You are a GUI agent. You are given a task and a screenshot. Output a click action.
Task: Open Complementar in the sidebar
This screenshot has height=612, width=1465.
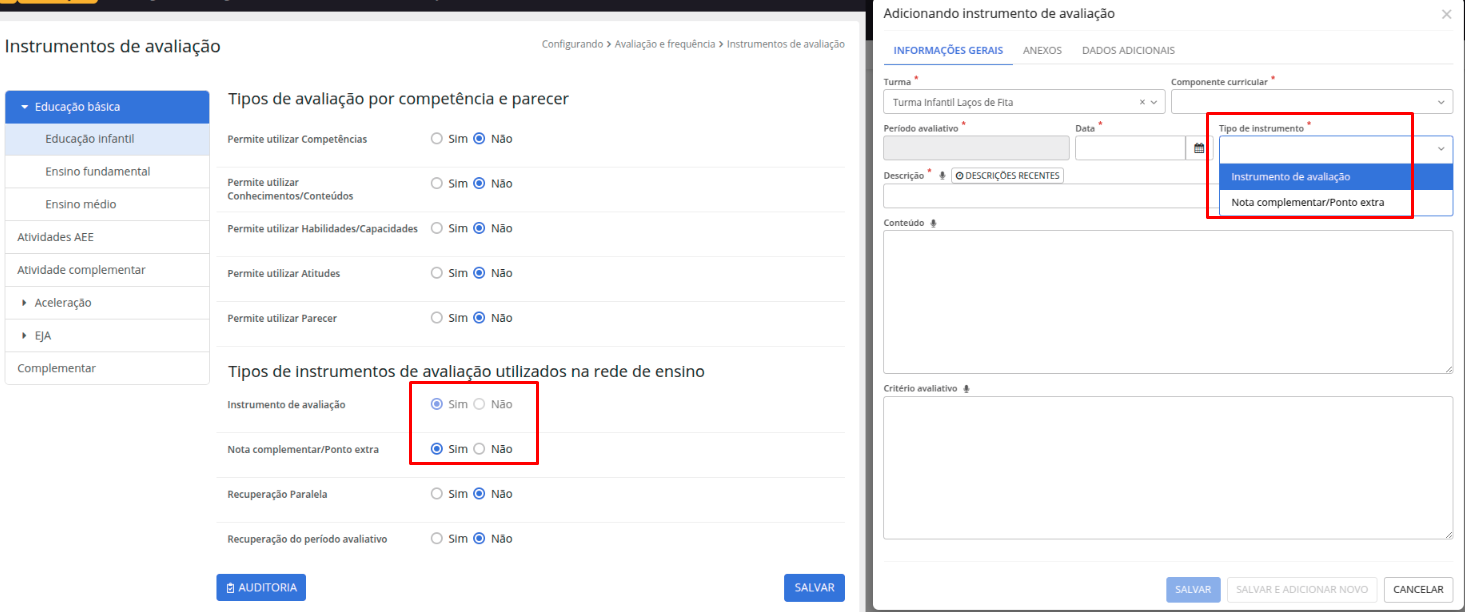click(107, 368)
